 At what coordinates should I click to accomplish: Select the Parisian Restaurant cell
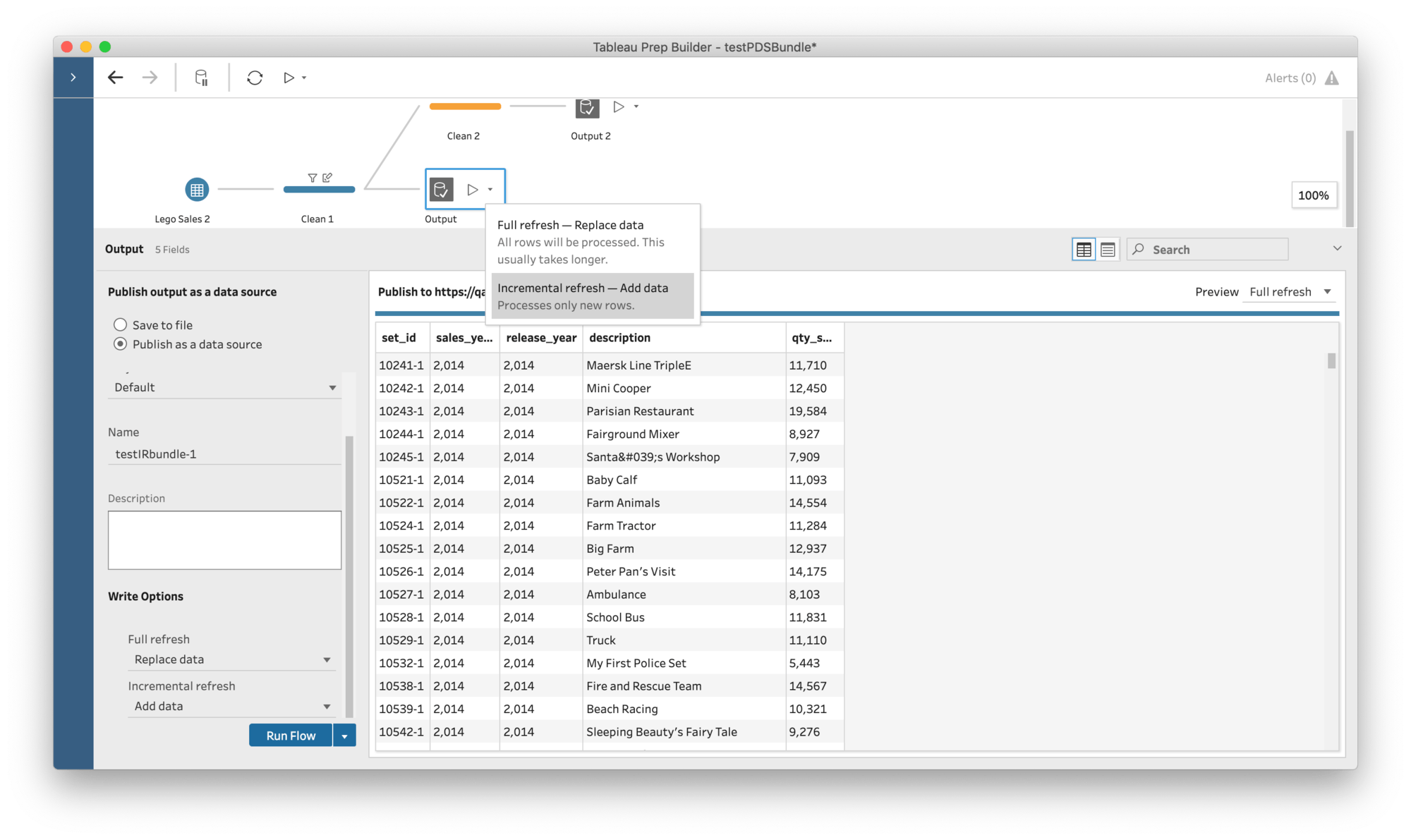pos(684,411)
